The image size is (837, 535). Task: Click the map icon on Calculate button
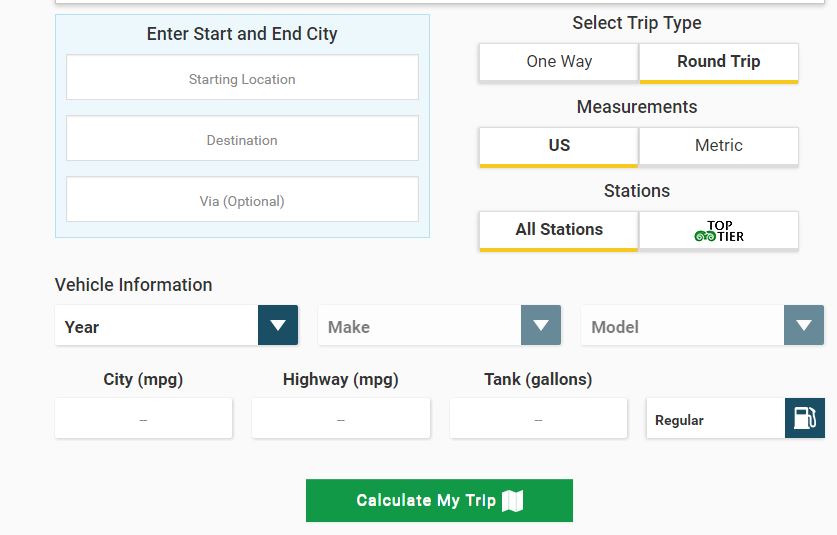point(513,501)
